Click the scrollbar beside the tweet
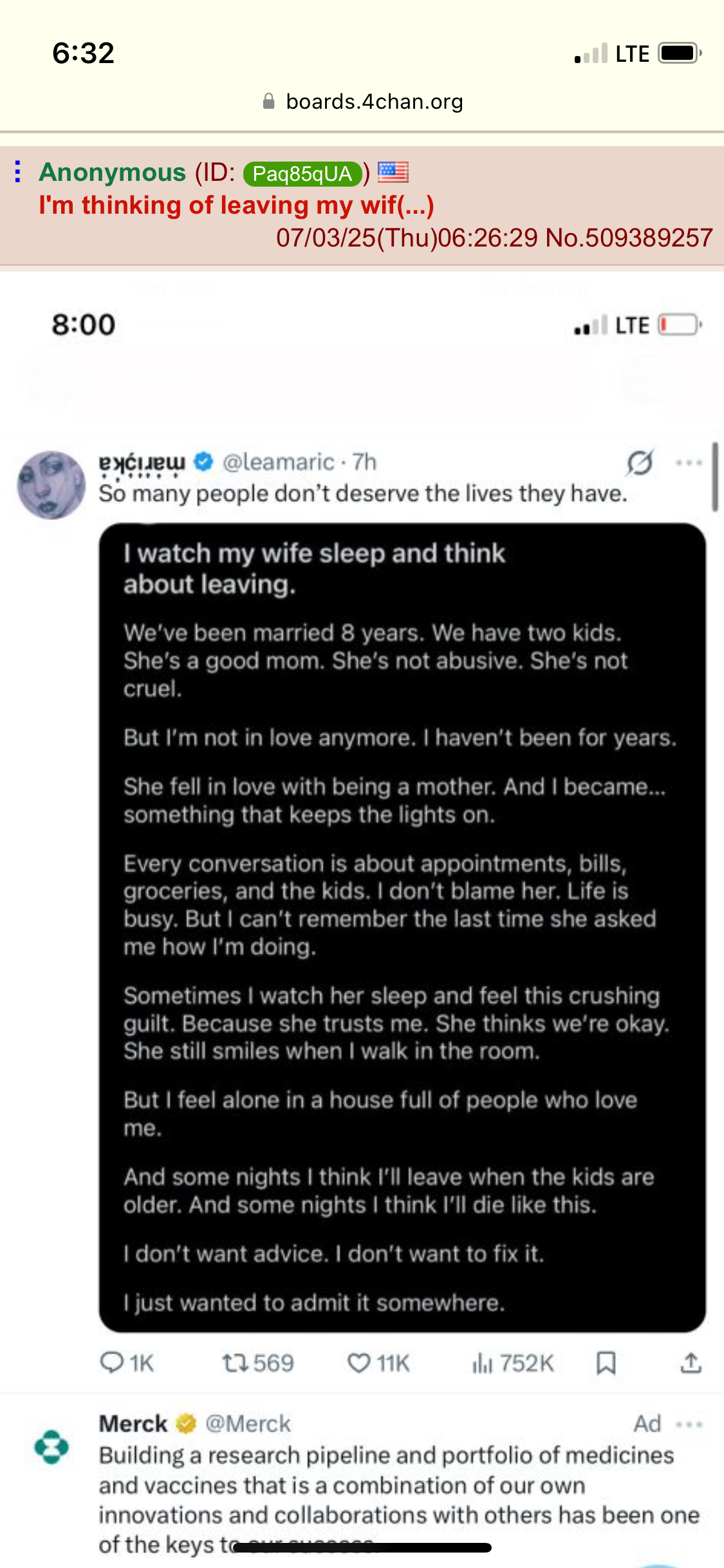Image resolution: width=724 pixels, height=1568 pixels. click(x=715, y=477)
